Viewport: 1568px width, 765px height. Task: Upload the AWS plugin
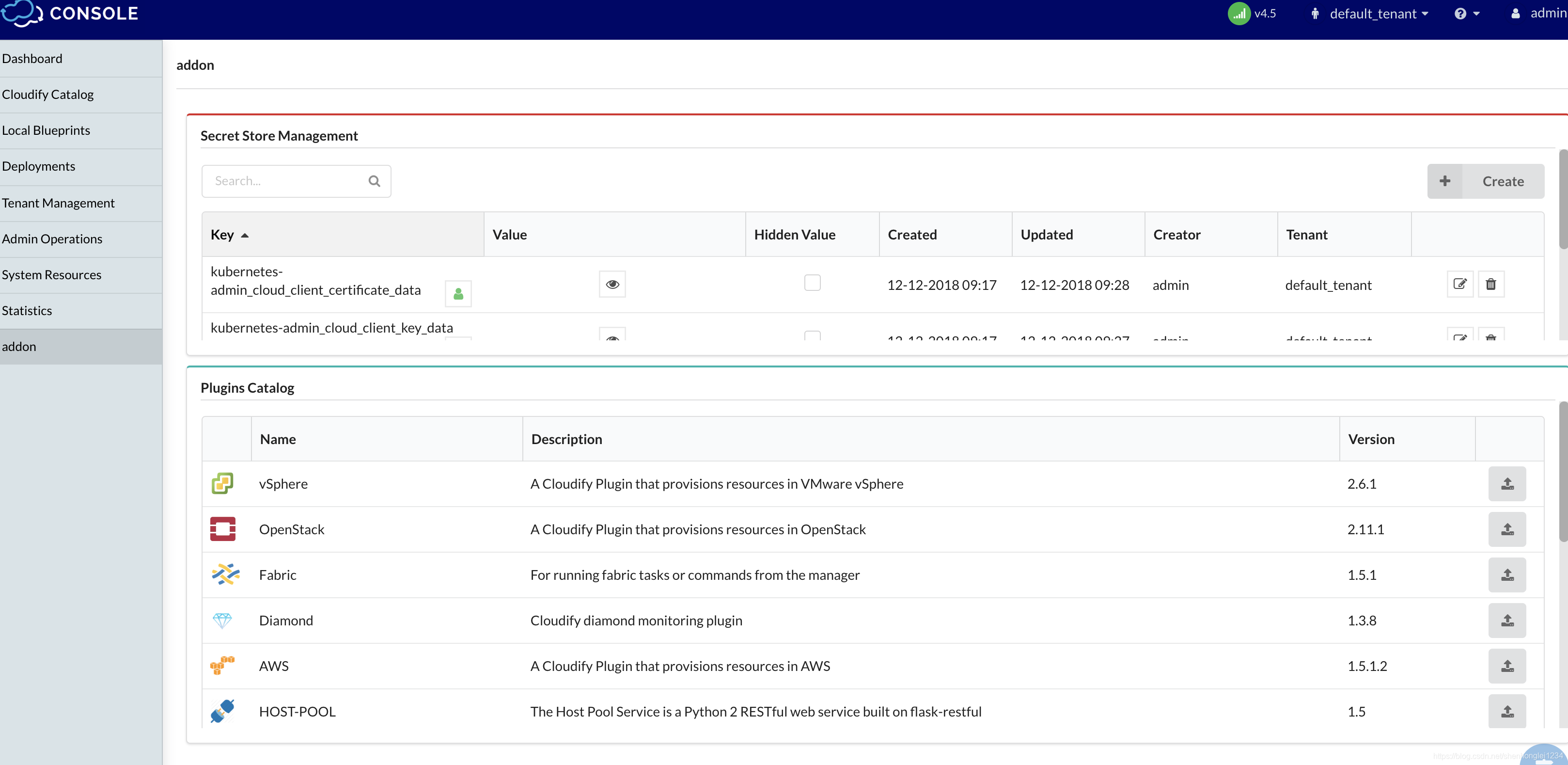(x=1507, y=666)
